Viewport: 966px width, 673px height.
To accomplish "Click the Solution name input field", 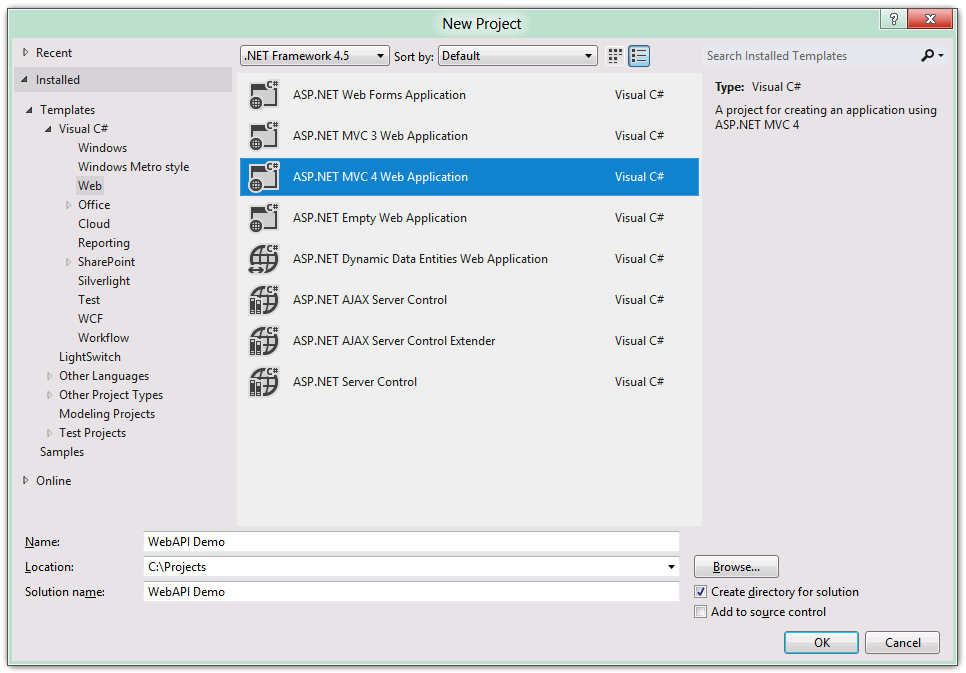I will (412, 592).
